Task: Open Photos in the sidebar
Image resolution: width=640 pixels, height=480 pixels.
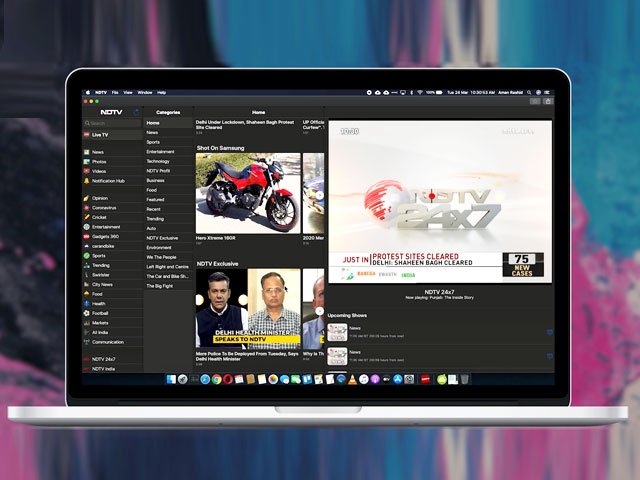Action: click(112, 162)
